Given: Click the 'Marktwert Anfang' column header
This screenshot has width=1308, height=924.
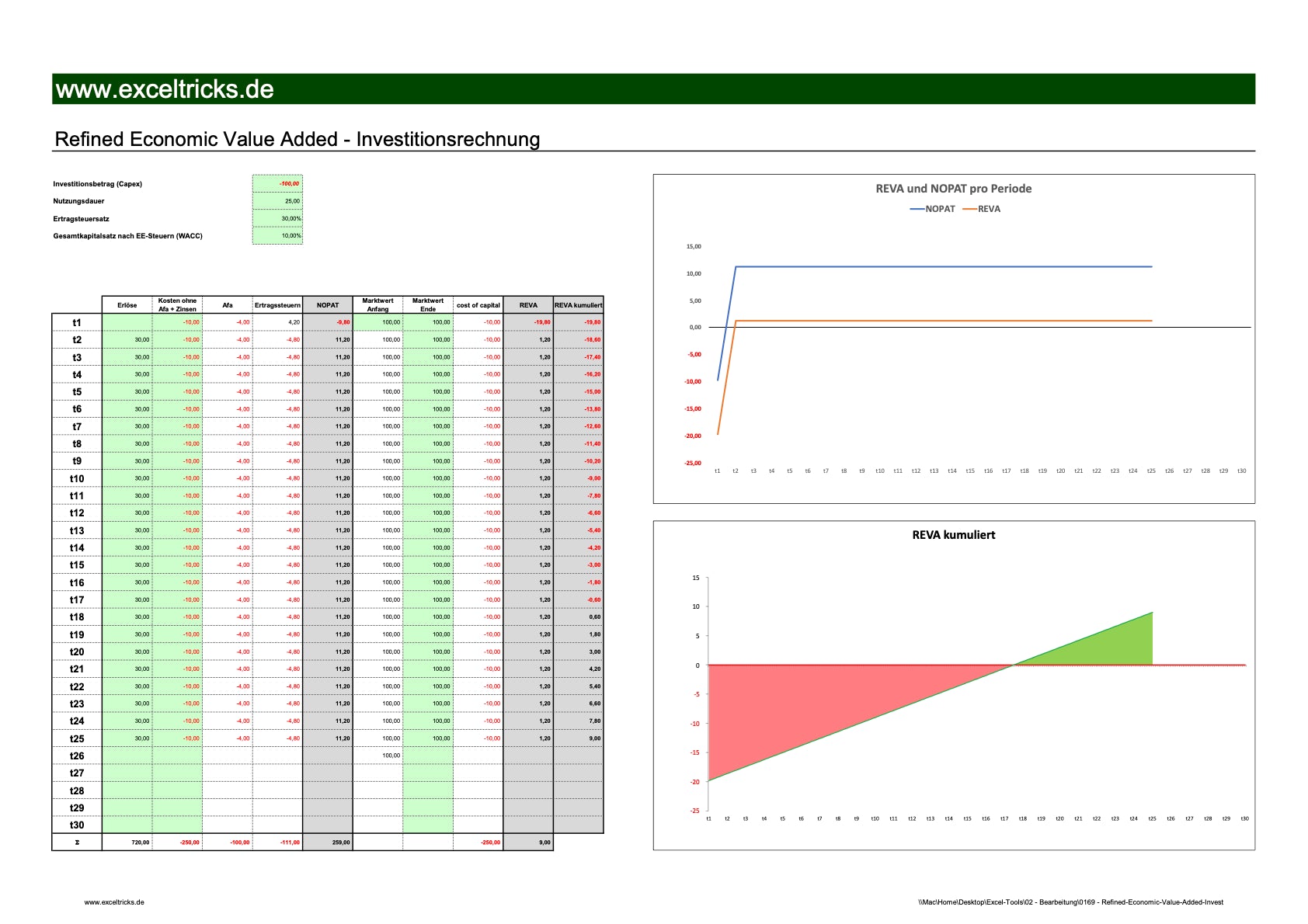Looking at the screenshot, I should pos(377,305).
